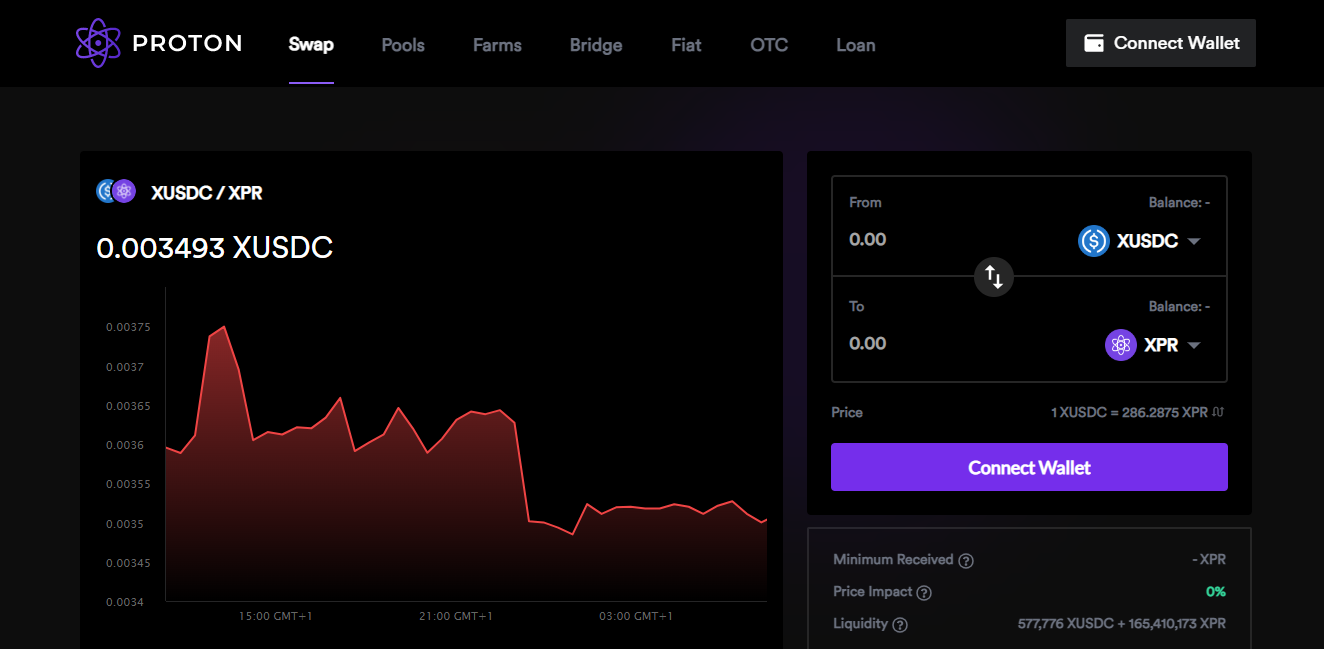Click the Minimum Received label
This screenshot has width=1324, height=649.
(x=893, y=560)
